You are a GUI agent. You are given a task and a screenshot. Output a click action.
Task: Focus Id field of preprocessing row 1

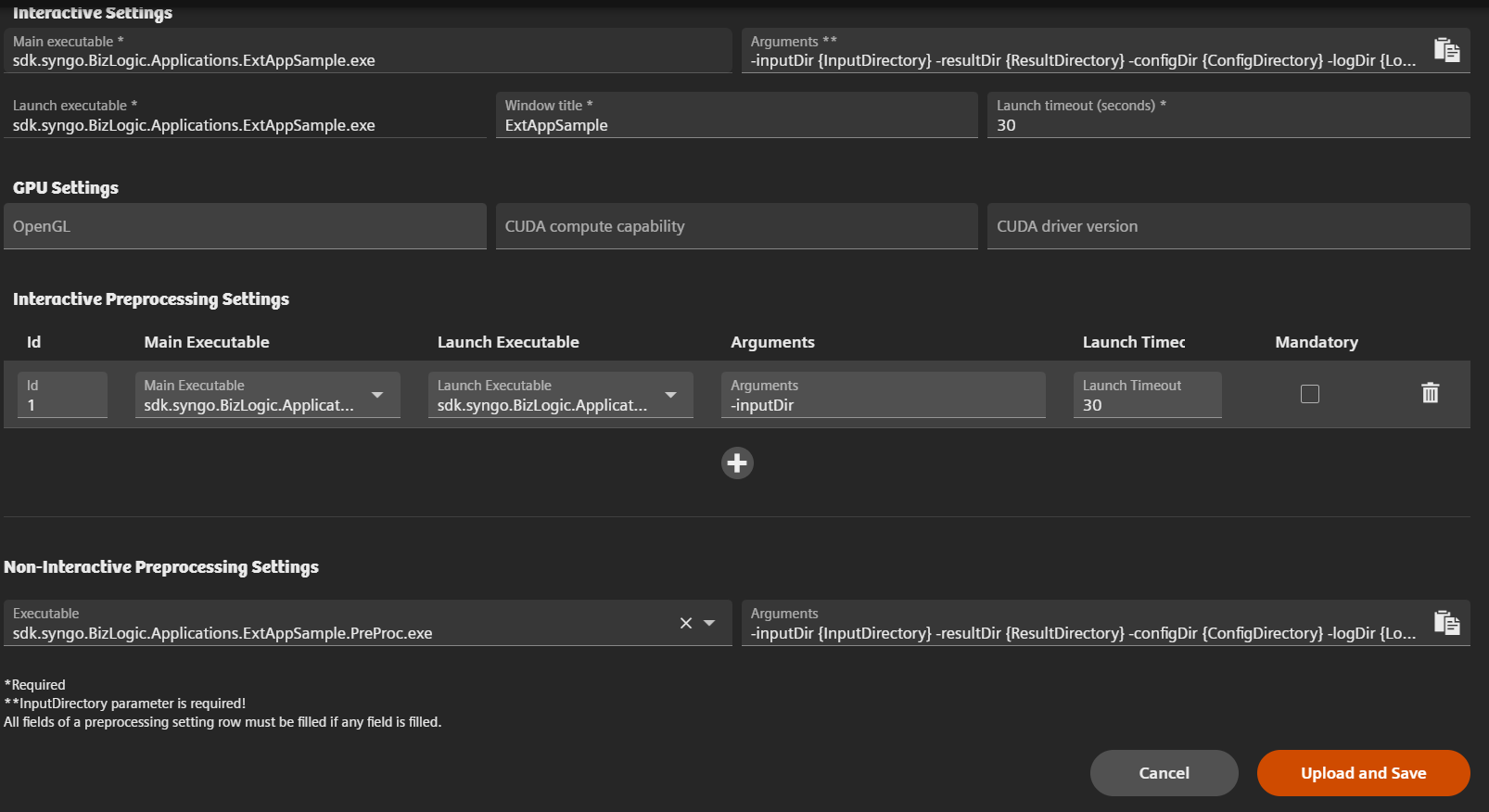[x=62, y=395]
